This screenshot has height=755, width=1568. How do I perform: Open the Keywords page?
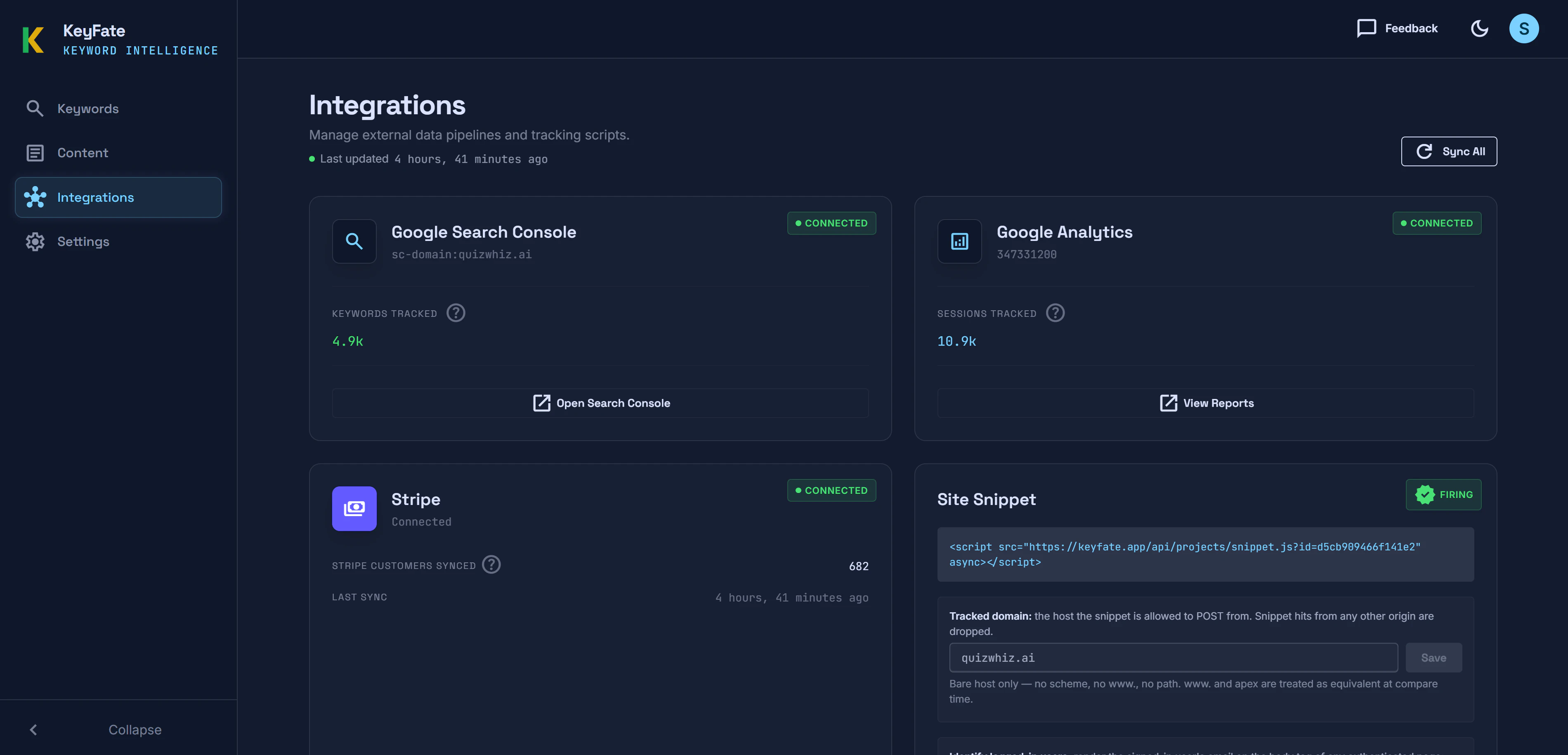[x=118, y=108]
